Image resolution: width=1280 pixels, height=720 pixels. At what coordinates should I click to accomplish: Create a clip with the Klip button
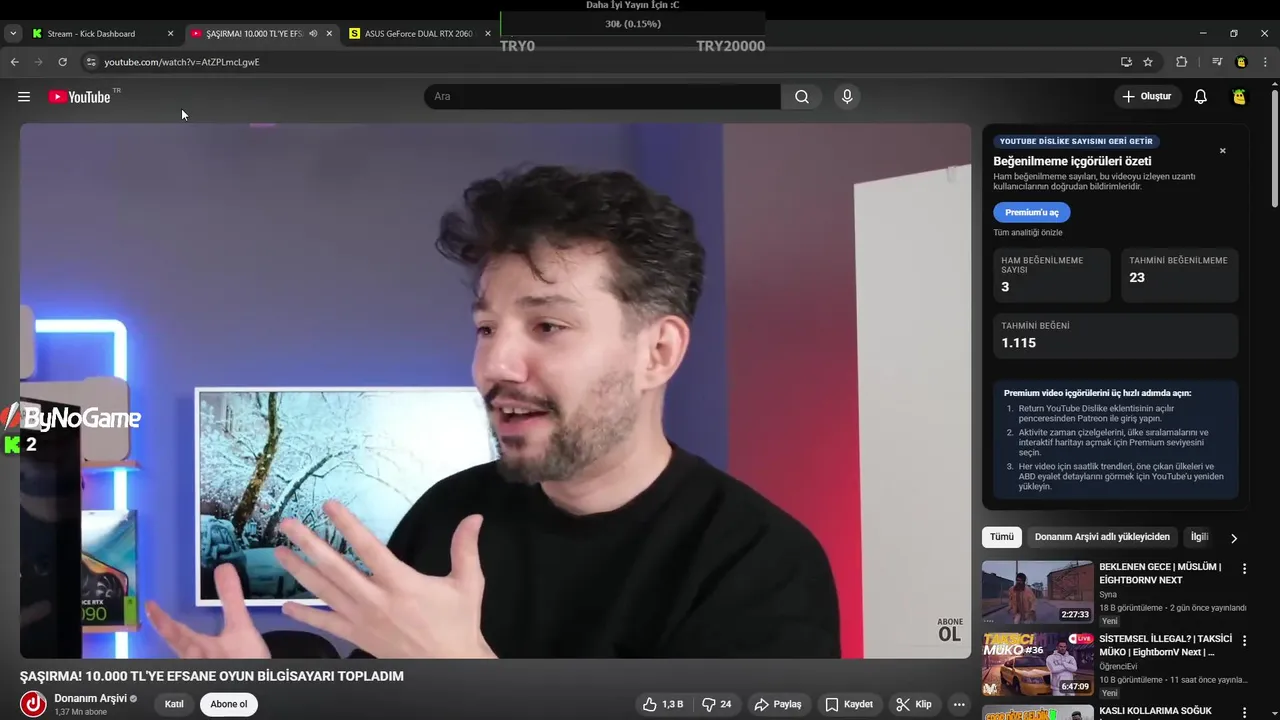point(914,704)
